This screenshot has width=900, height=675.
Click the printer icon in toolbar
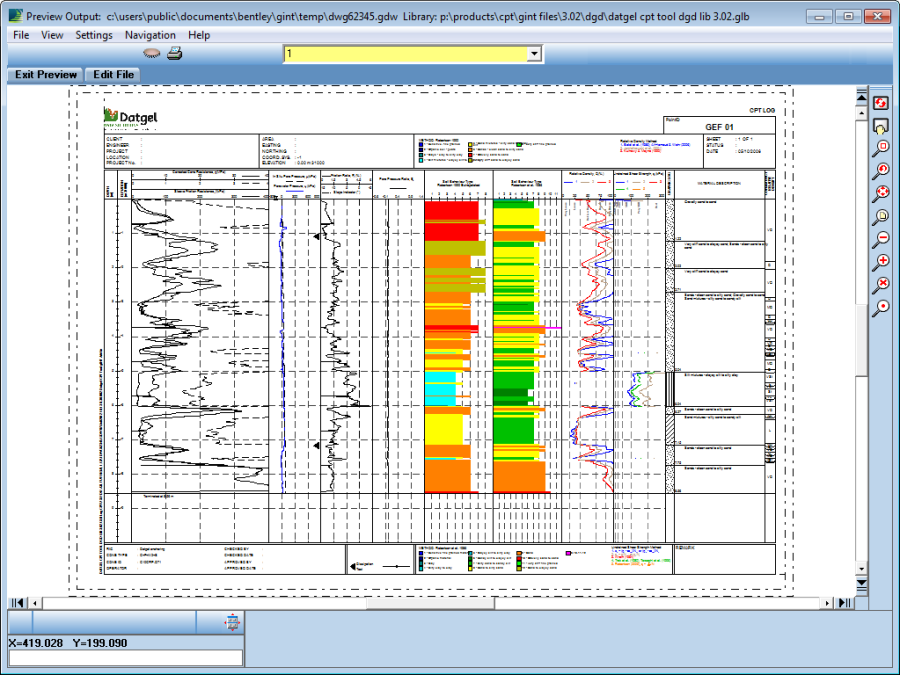[x=174, y=54]
